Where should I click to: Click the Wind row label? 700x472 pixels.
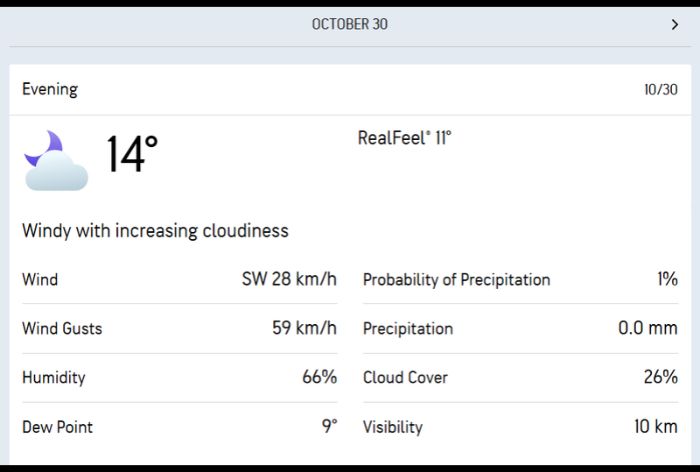tap(40, 280)
